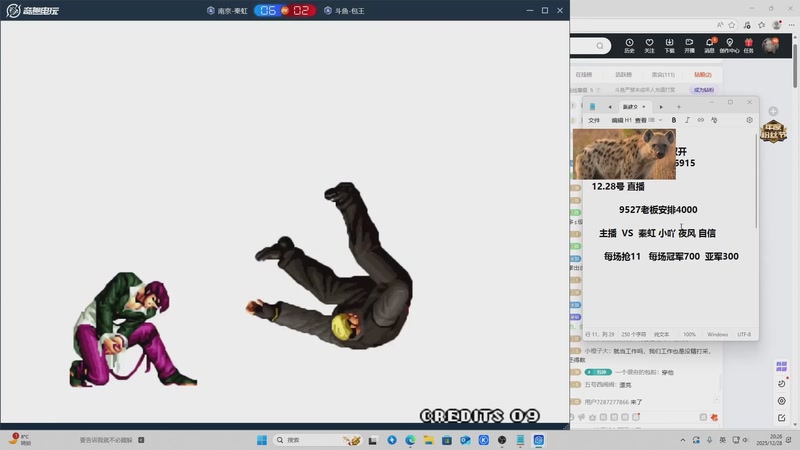Select the 新建文 tab in Notepad
The height and width of the screenshot is (450, 800).
(x=634, y=107)
